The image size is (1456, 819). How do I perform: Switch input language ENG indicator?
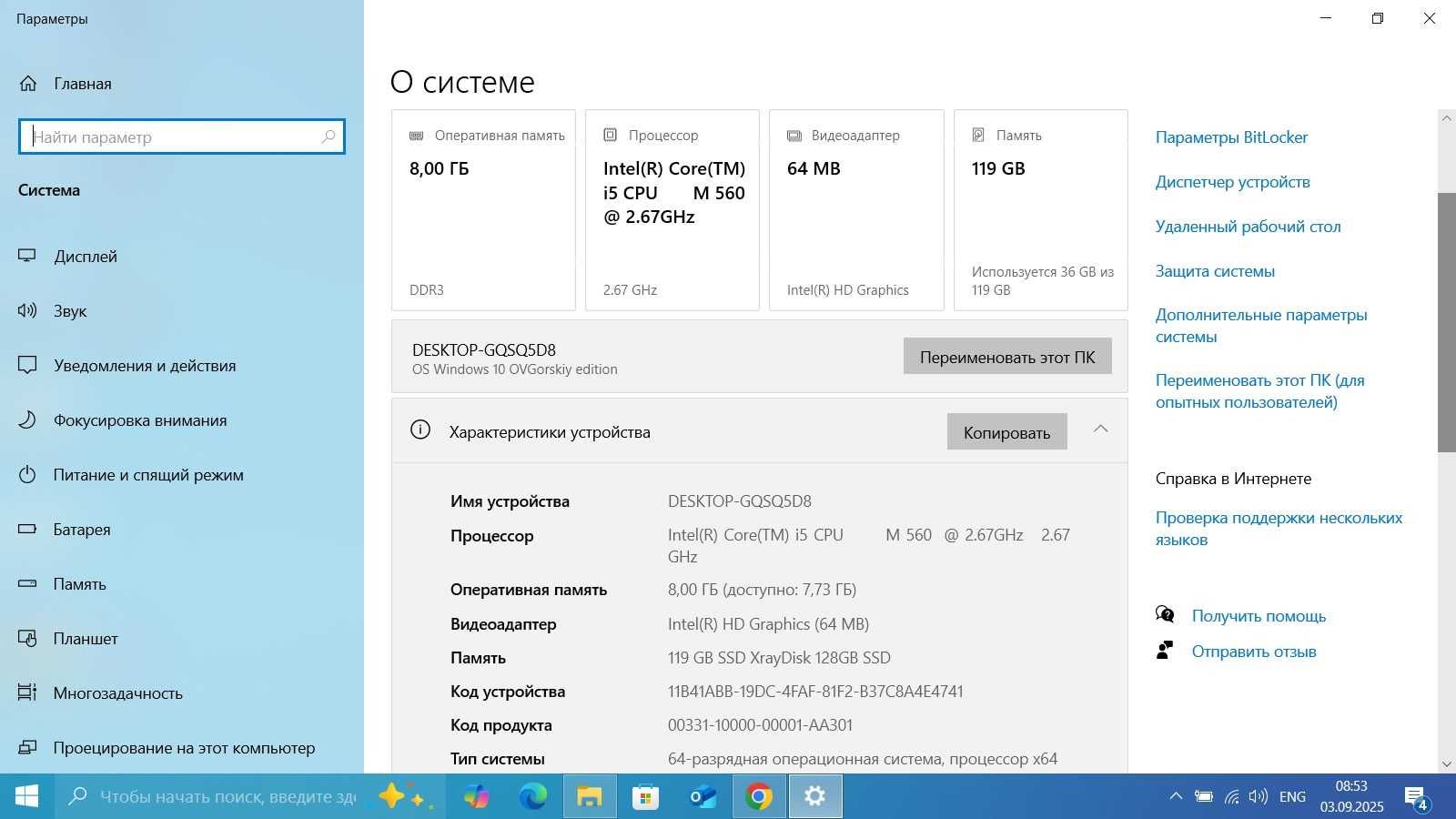(x=1292, y=797)
